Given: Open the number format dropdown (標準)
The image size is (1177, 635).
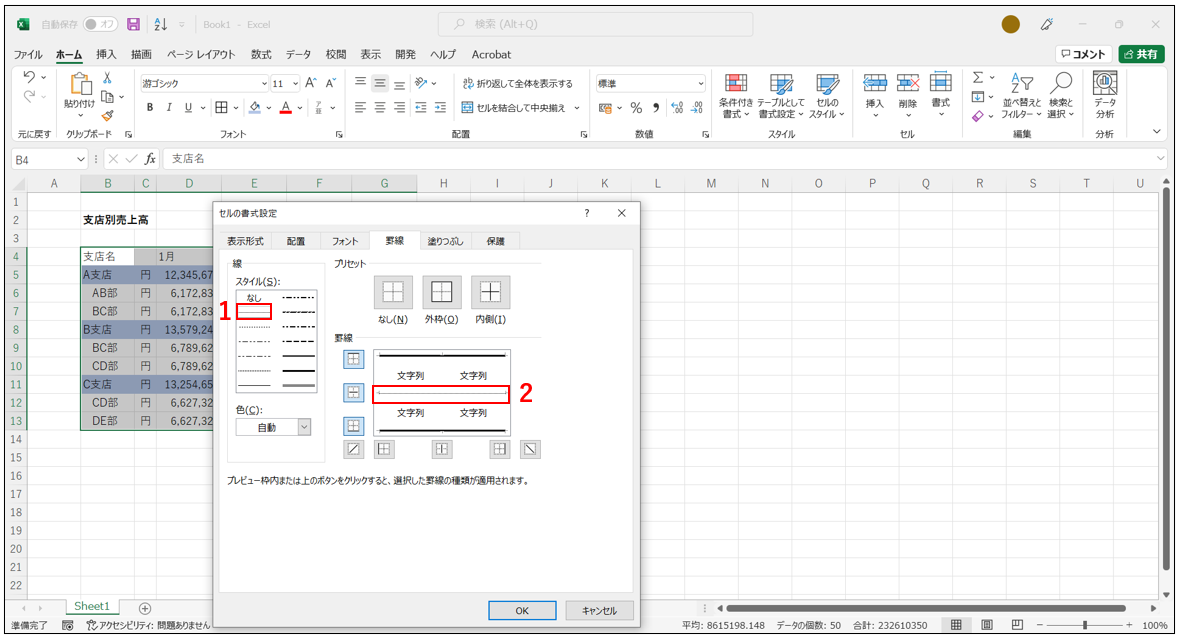Looking at the screenshot, I should coord(701,83).
